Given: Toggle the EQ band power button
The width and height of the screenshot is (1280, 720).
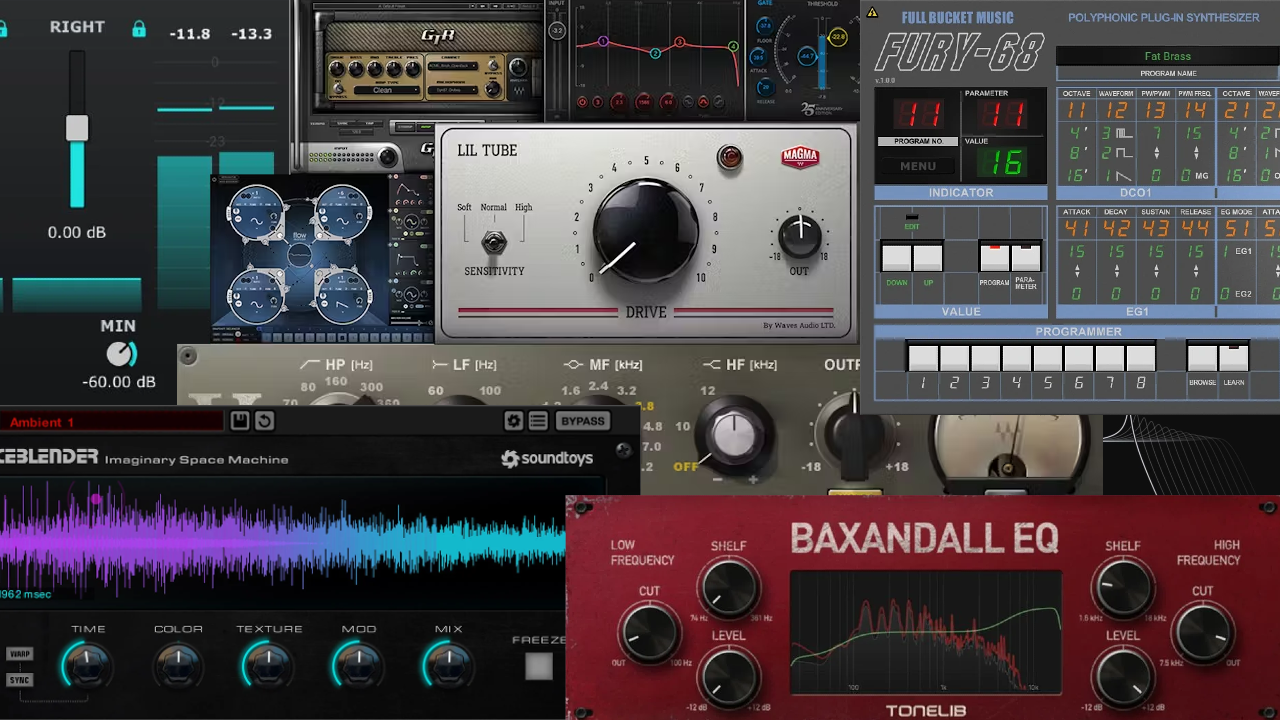Looking at the screenshot, I should (x=582, y=102).
